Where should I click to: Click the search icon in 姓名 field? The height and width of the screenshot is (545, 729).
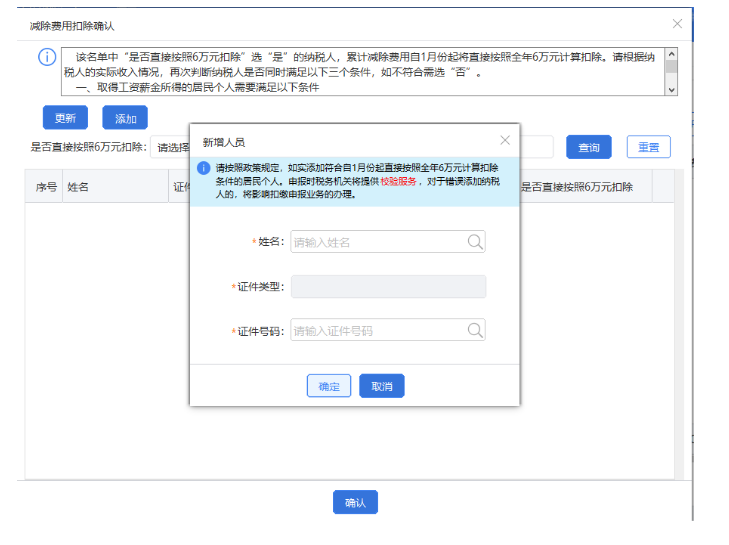(x=475, y=241)
